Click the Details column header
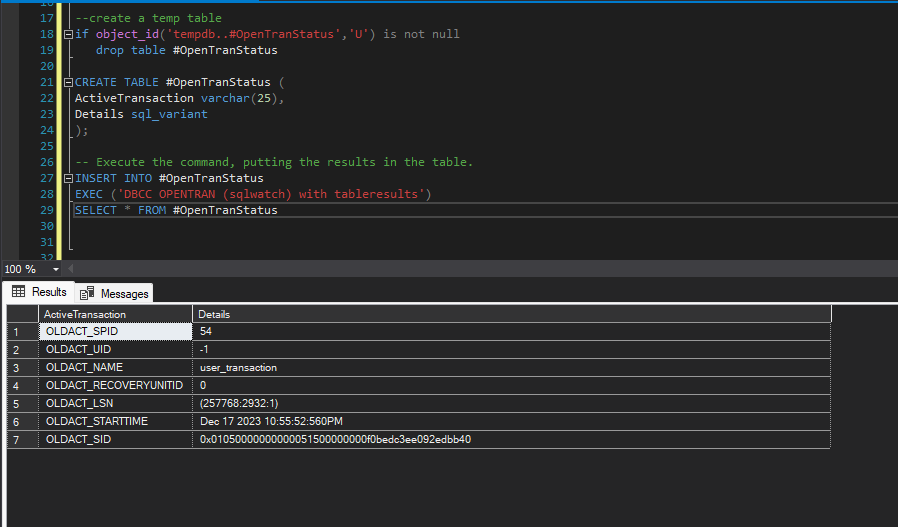 511,314
